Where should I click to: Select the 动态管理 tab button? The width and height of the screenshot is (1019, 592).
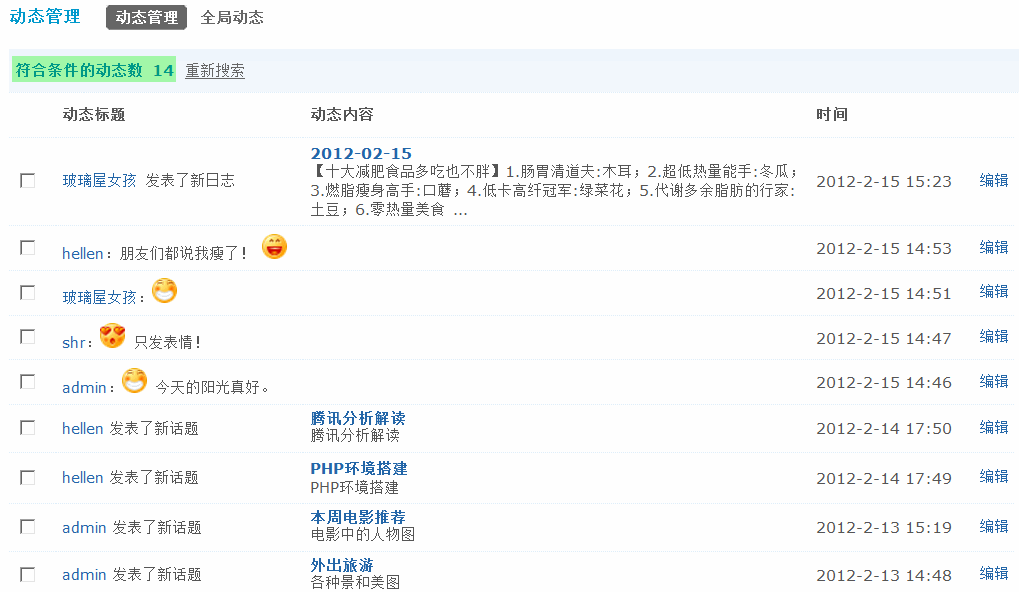146,18
